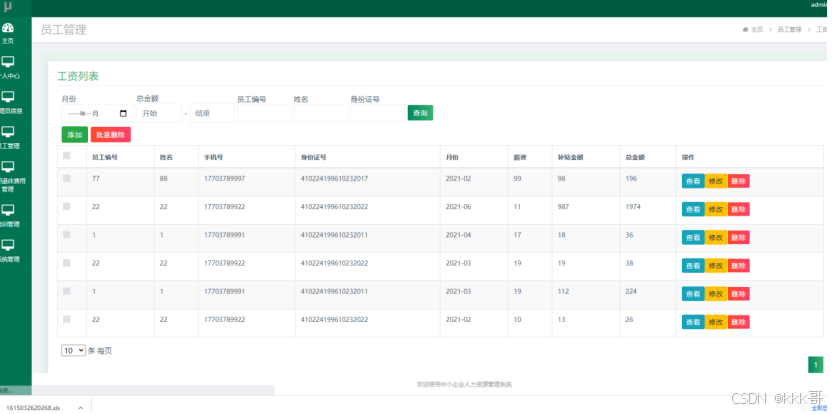Click the 总金额 开始 input field

point(159,113)
